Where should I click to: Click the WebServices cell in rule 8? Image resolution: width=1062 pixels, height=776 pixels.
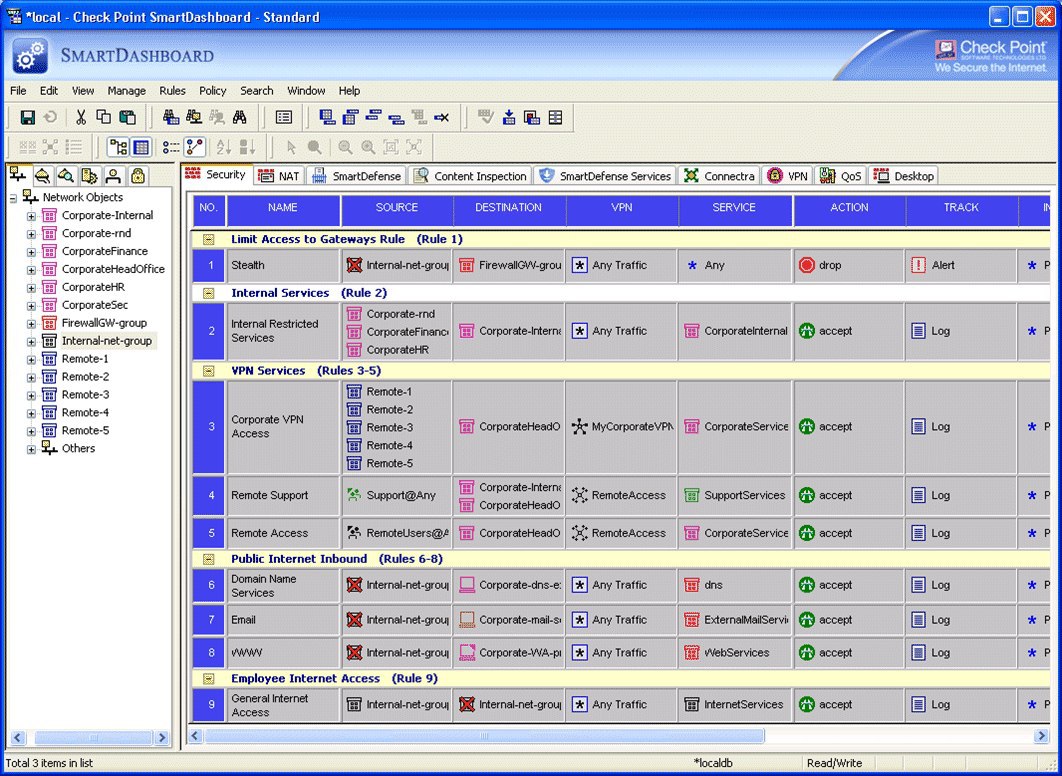pos(735,653)
